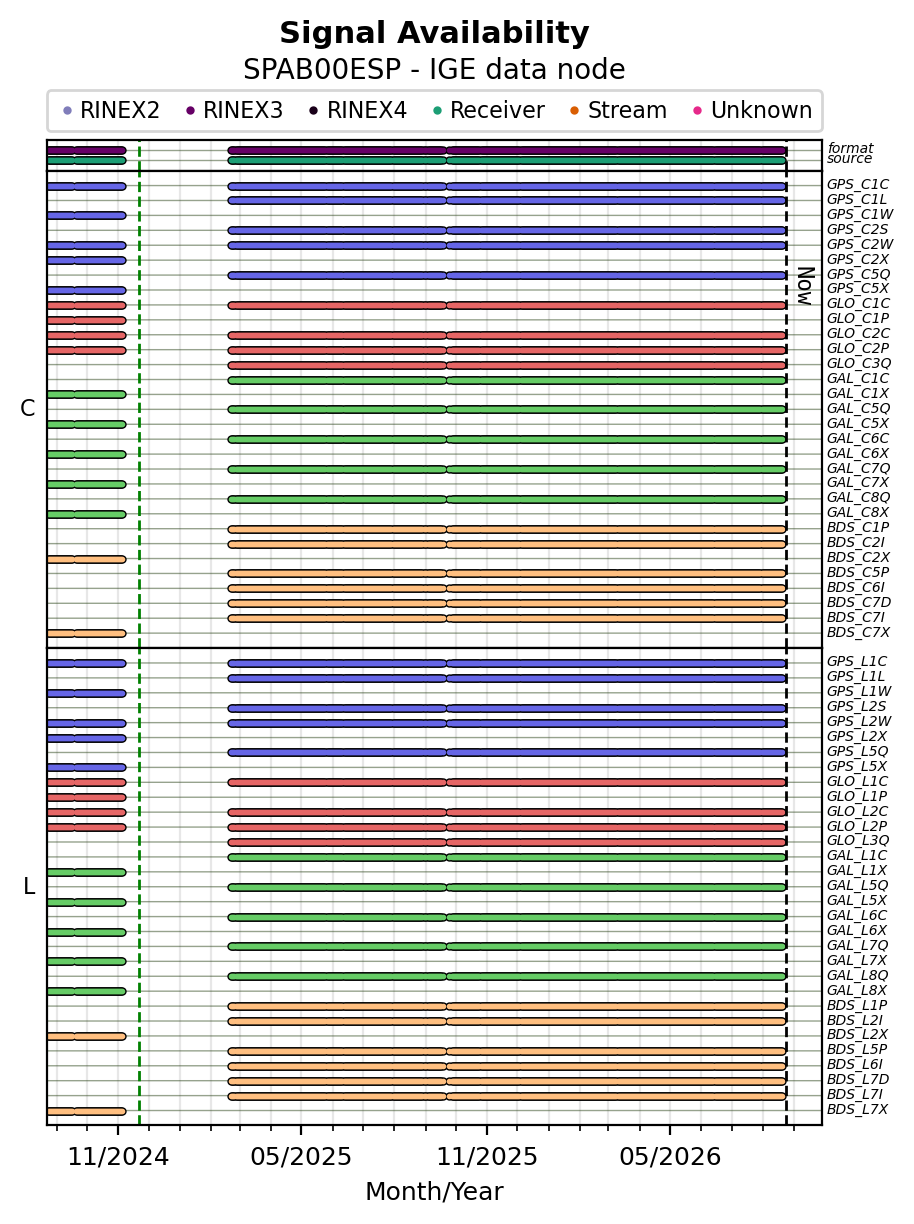Click the GLO_L1C row label
Image resolution: width=914 pixels, height=1224 pixels.
(x=857, y=782)
